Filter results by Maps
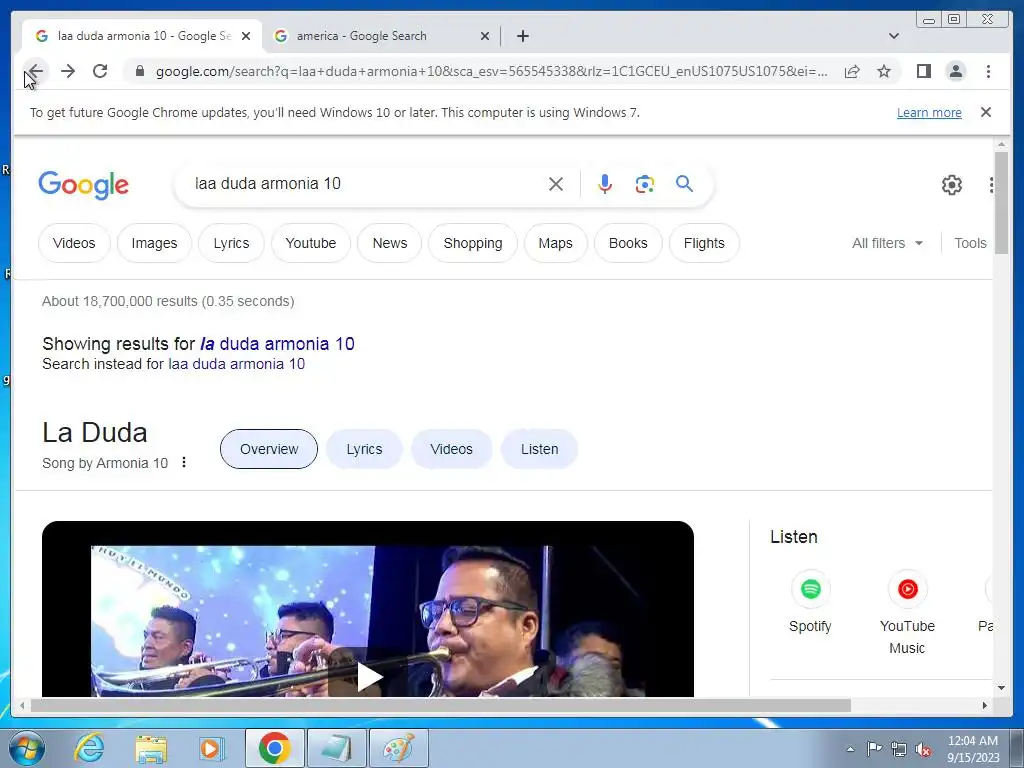The image size is (1024, 768). pos(555,243)
